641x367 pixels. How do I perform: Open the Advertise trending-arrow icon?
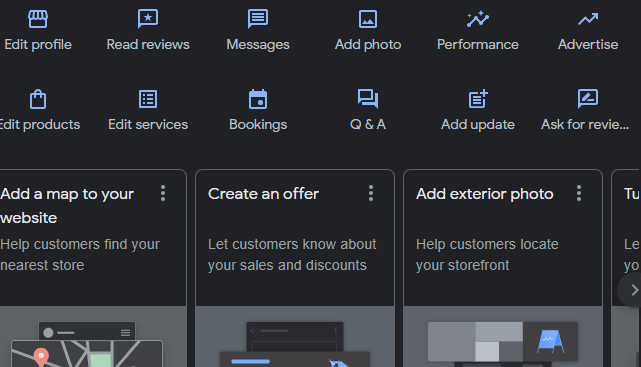point(588,19)
